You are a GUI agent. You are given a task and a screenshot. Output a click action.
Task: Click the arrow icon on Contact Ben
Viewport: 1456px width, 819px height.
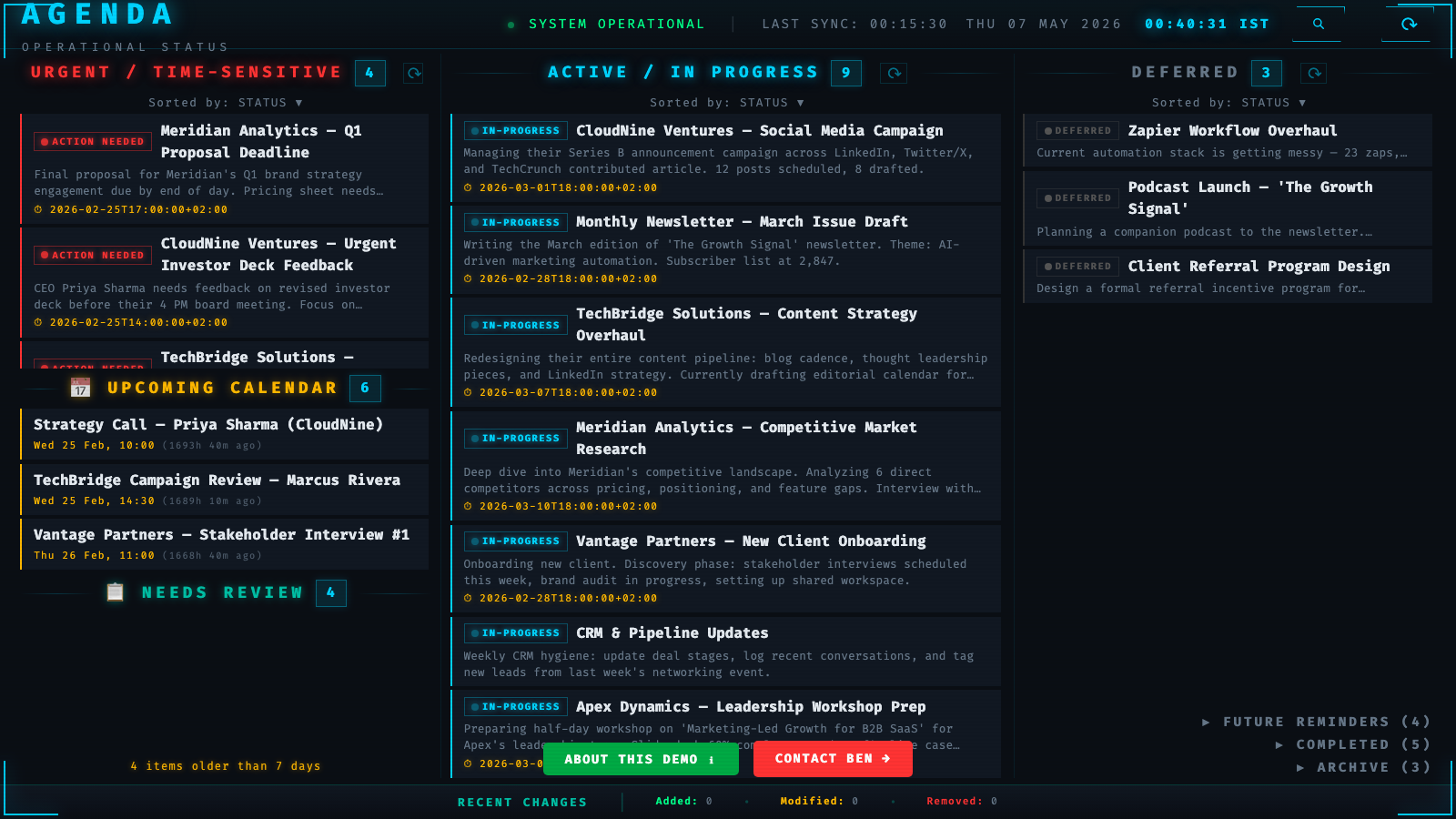tap(885, 759)
